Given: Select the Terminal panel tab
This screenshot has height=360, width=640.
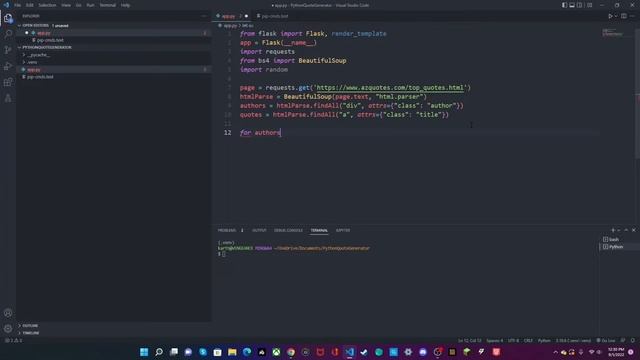Looking at the screenshot, I should [x=319, y=230].
